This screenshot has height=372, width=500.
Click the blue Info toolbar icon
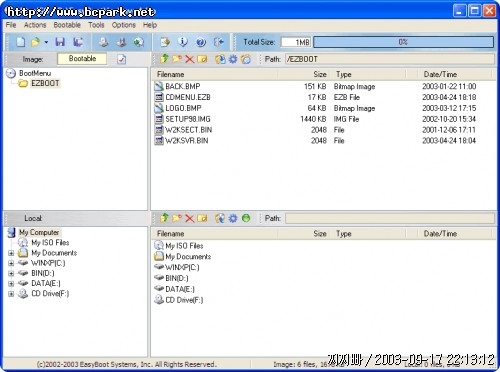tap(183, 42)
